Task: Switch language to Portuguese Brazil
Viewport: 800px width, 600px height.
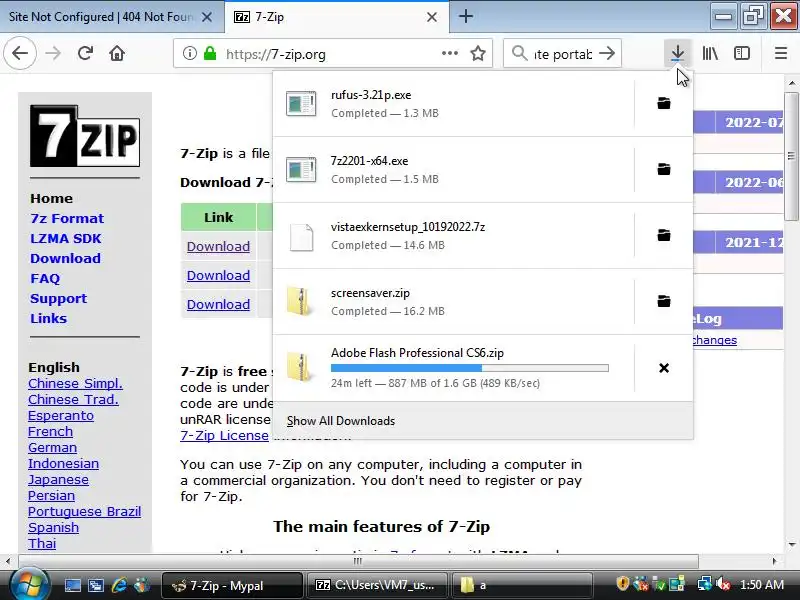Action: tap(85, 511)
